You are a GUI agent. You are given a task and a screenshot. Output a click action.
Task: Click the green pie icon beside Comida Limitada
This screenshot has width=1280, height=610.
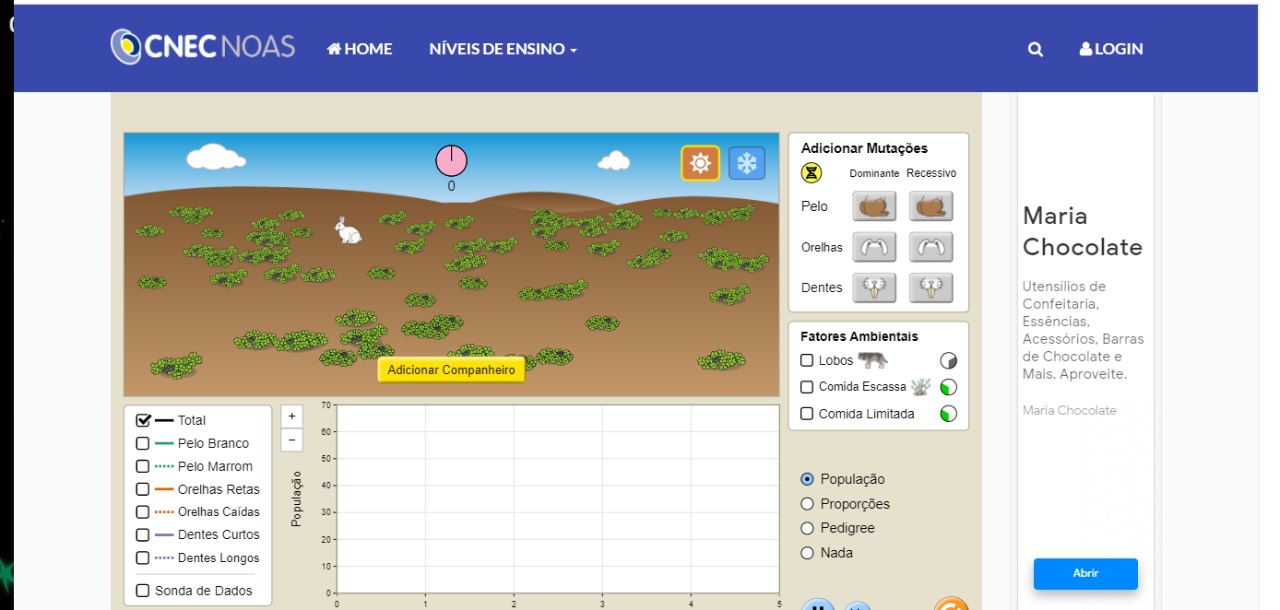tap(948, 414)
